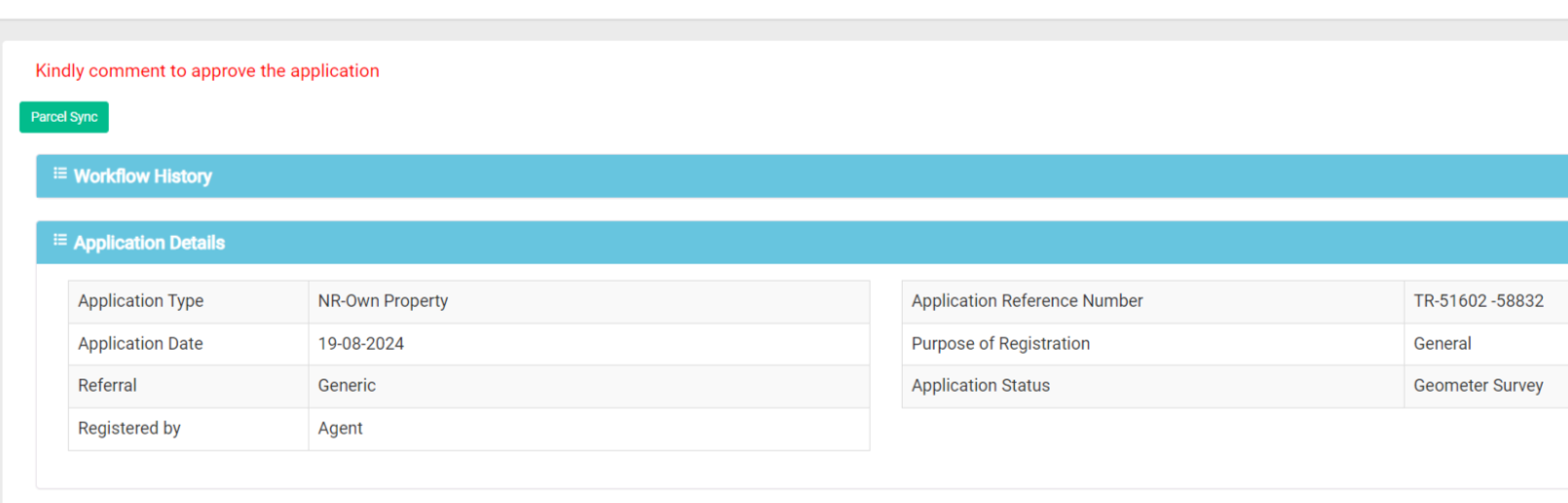The image size is (1568, 503).
Task: Click the Application Type label cell
Action: coord(188,302)
